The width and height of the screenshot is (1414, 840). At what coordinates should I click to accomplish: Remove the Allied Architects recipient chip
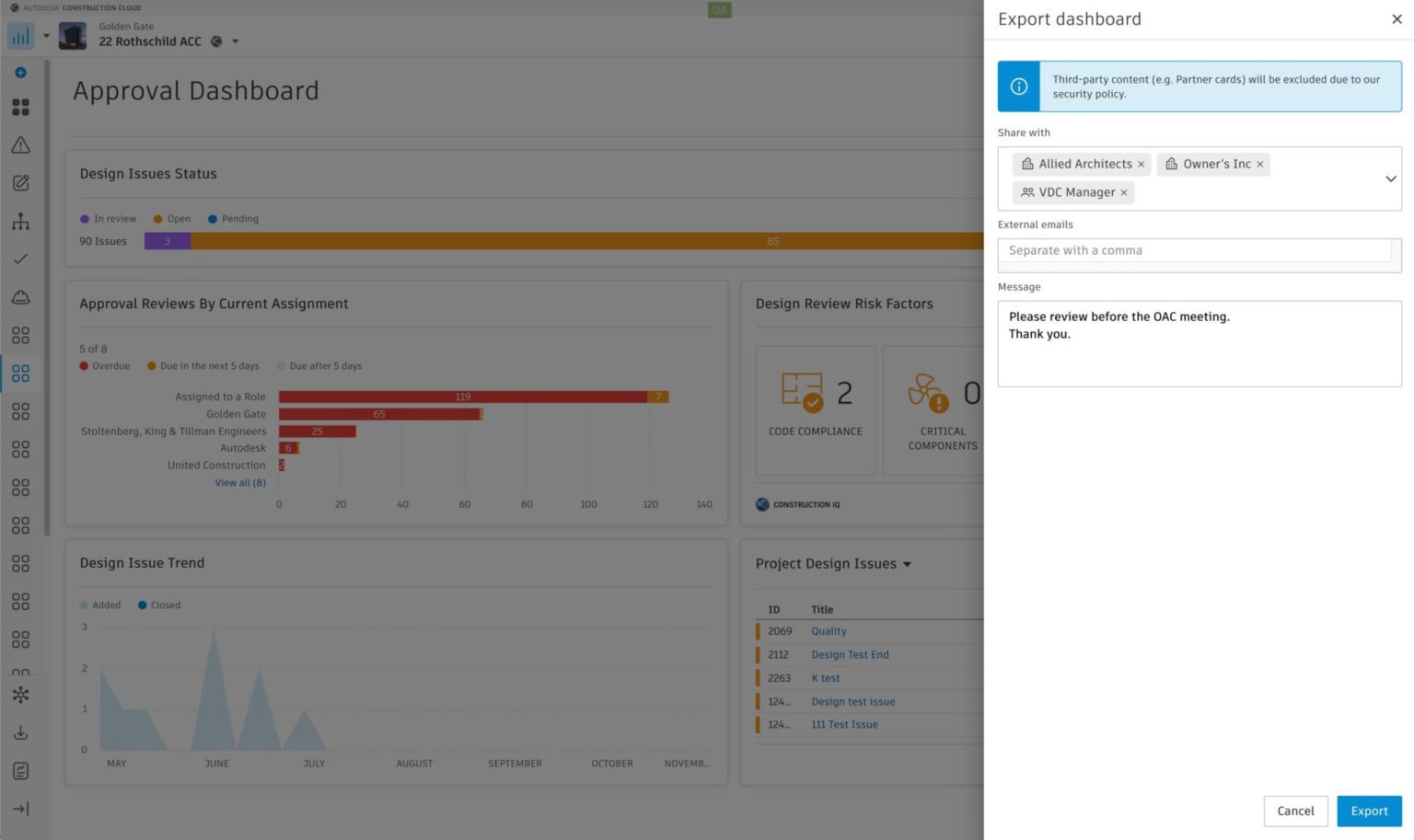tap(1141, 164)
